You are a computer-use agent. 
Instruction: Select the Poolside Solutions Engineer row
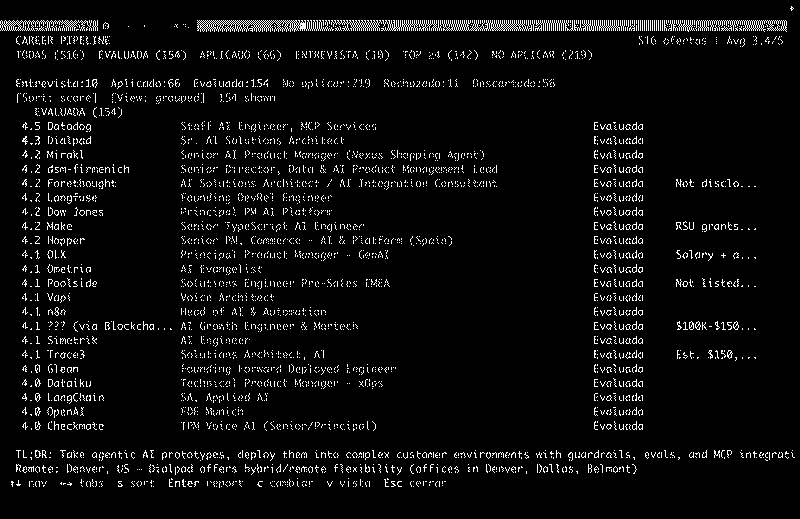click(x=389, y=283)
